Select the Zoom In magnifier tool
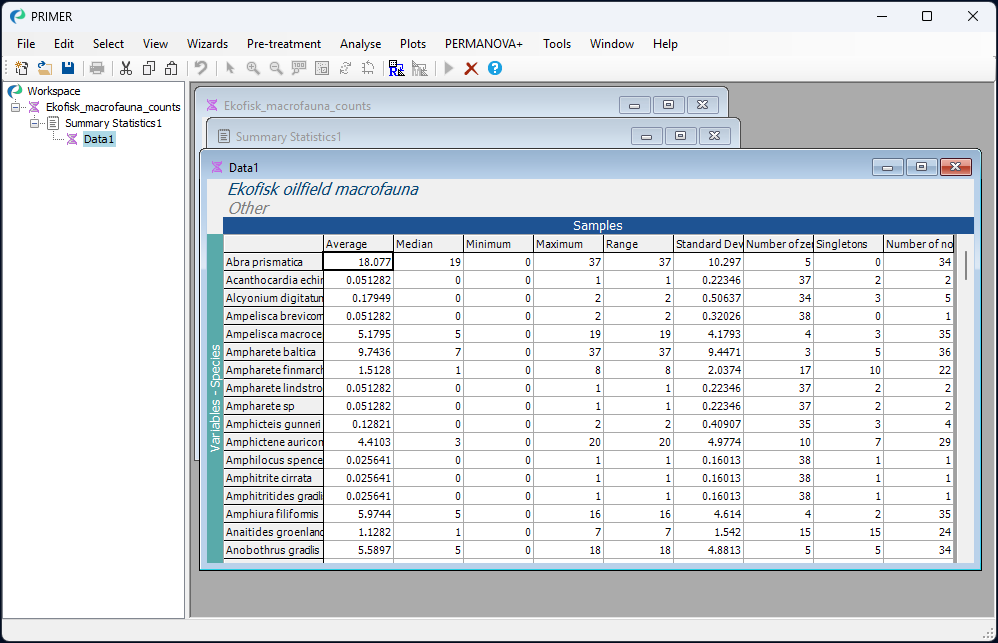 [x=252, y=68]
